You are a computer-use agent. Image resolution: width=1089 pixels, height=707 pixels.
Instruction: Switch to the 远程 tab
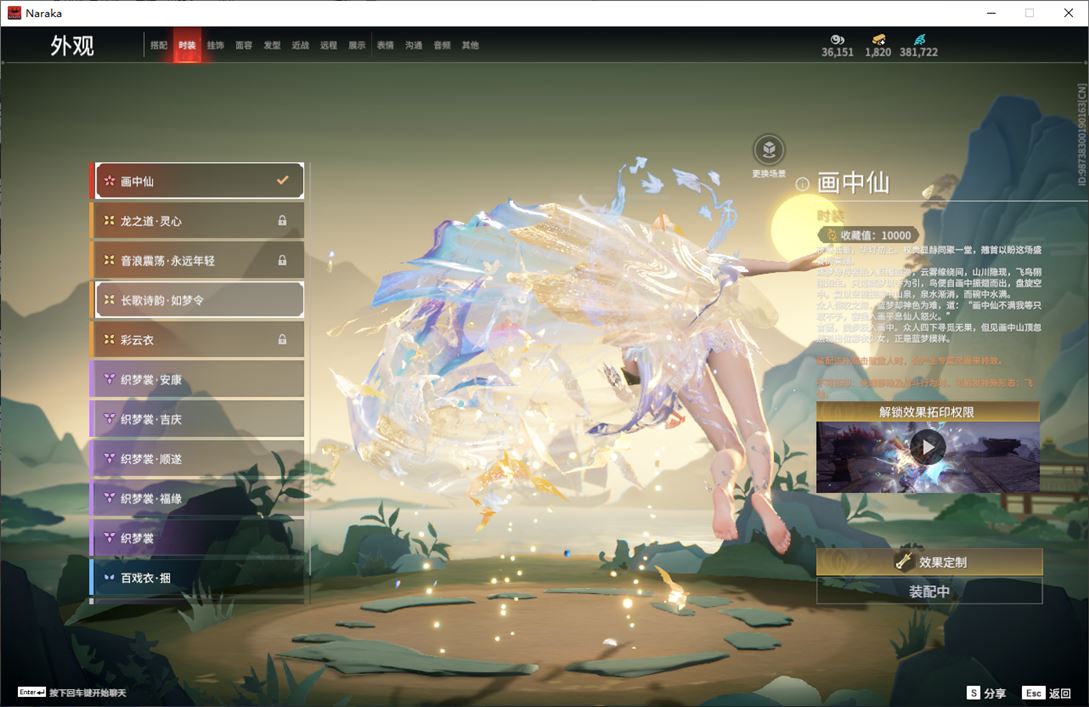click(329, 45)
